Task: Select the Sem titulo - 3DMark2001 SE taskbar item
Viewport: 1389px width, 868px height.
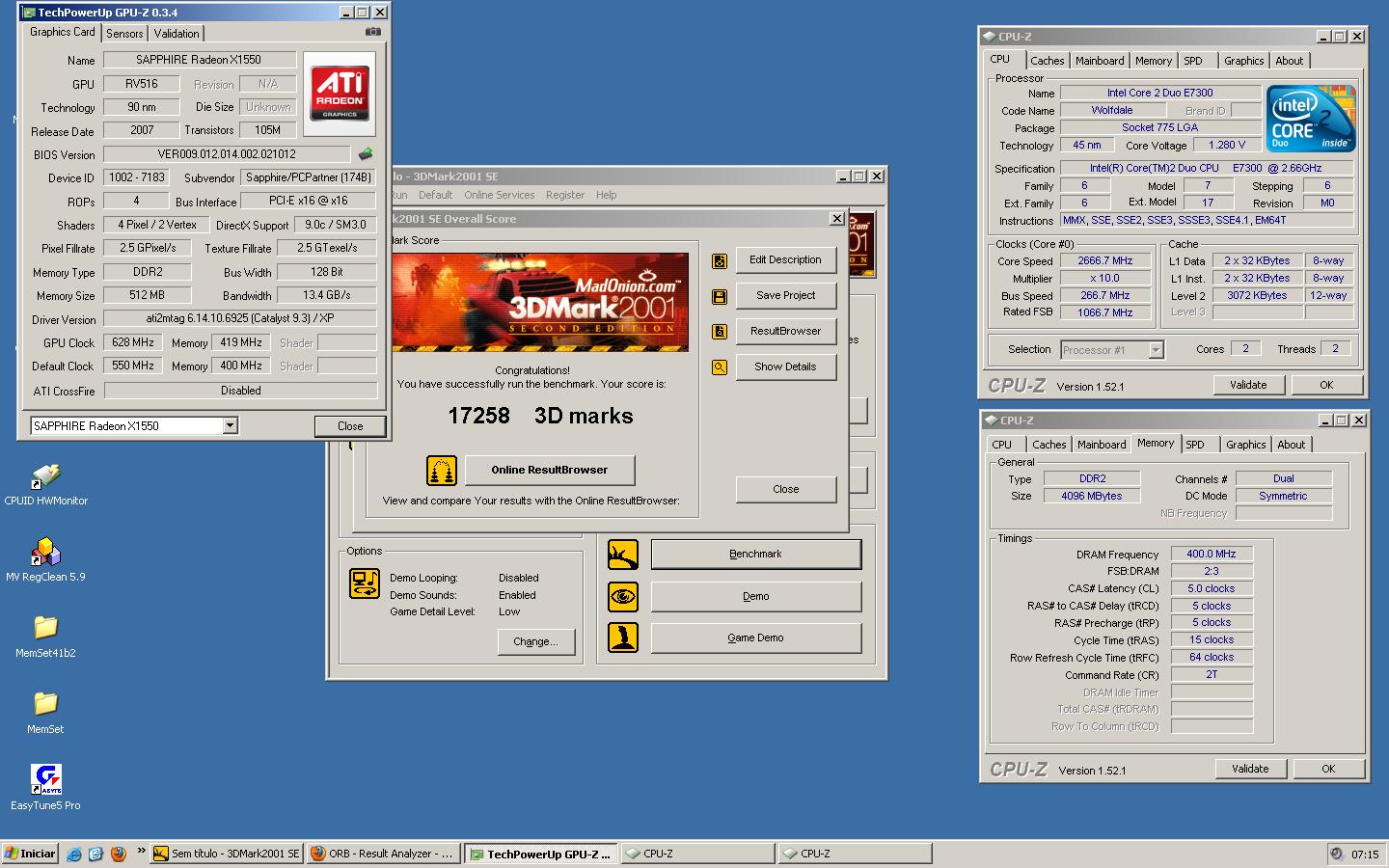Action: [x=227, y=854]
